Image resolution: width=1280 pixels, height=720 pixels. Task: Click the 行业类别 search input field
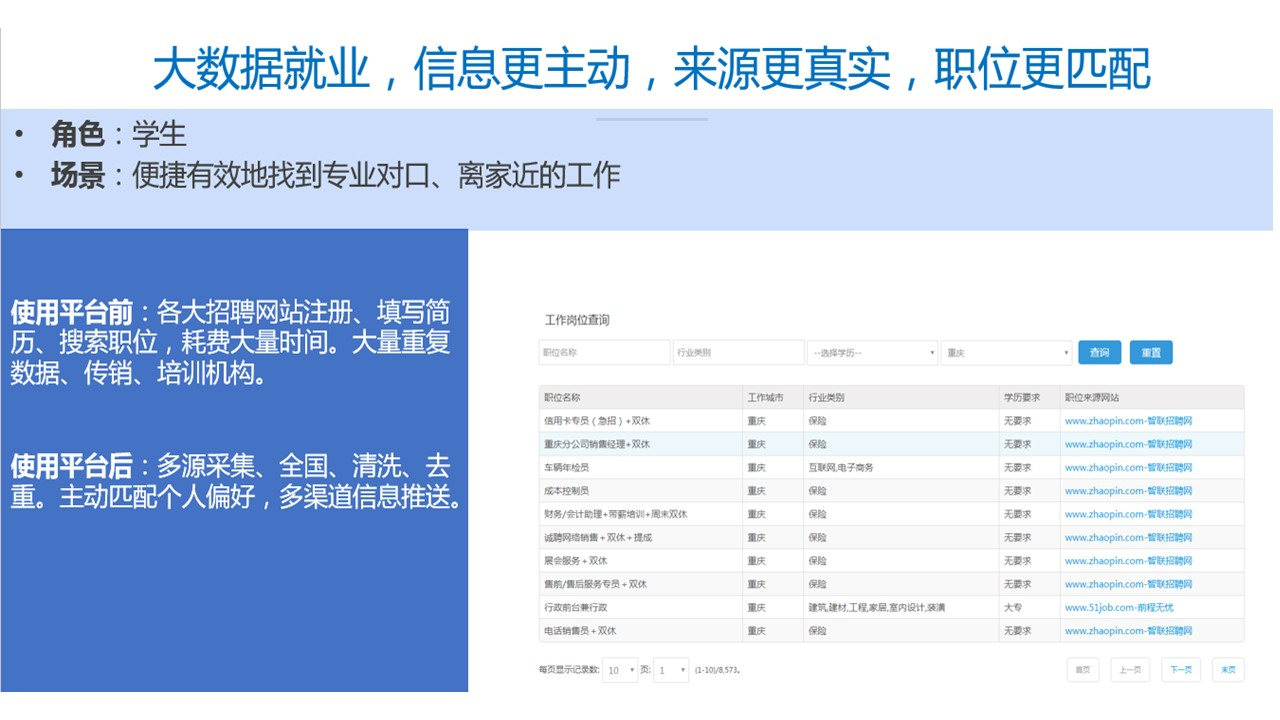tap(738, 352)
